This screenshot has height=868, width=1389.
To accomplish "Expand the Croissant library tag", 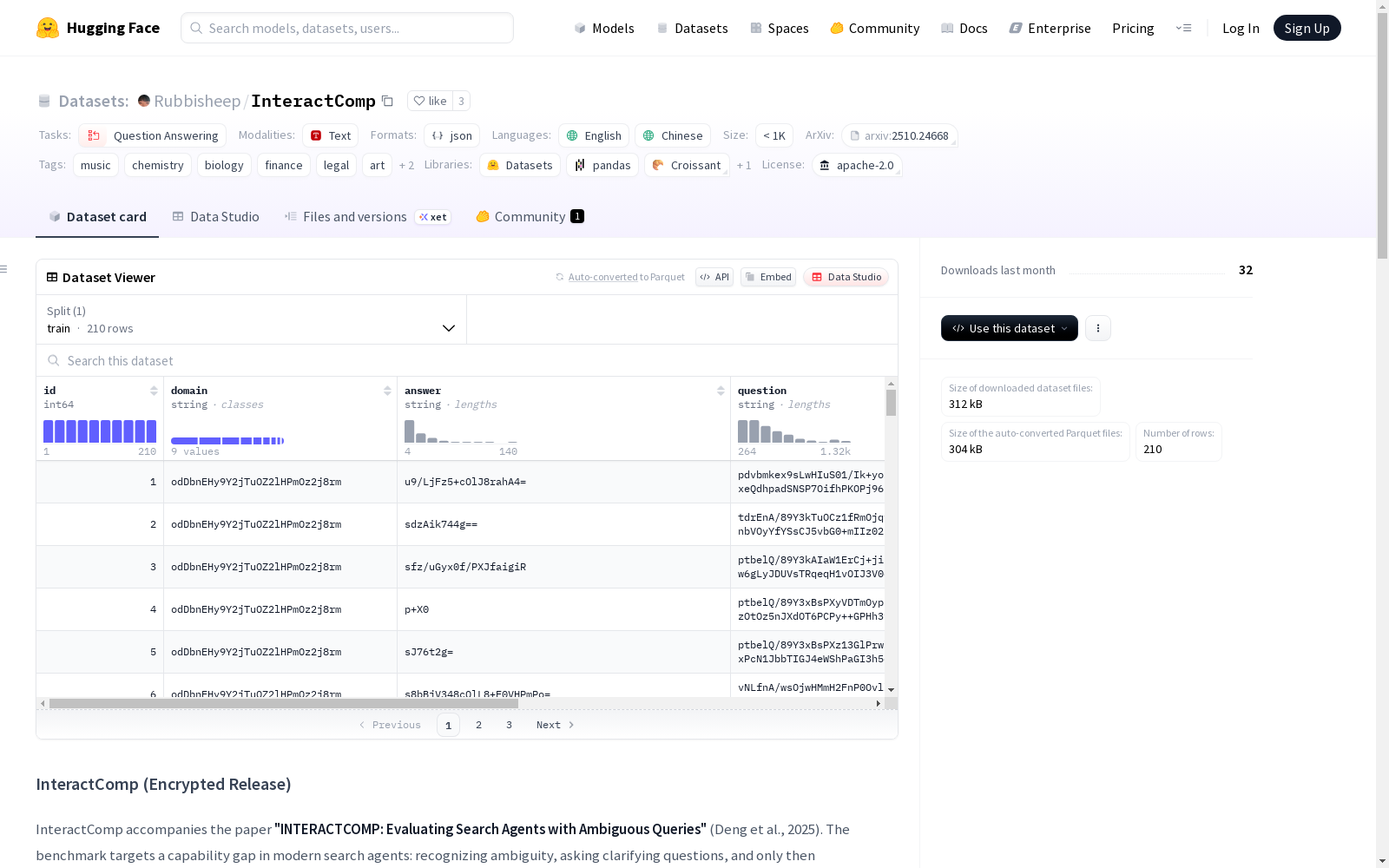I will (687, 165).
